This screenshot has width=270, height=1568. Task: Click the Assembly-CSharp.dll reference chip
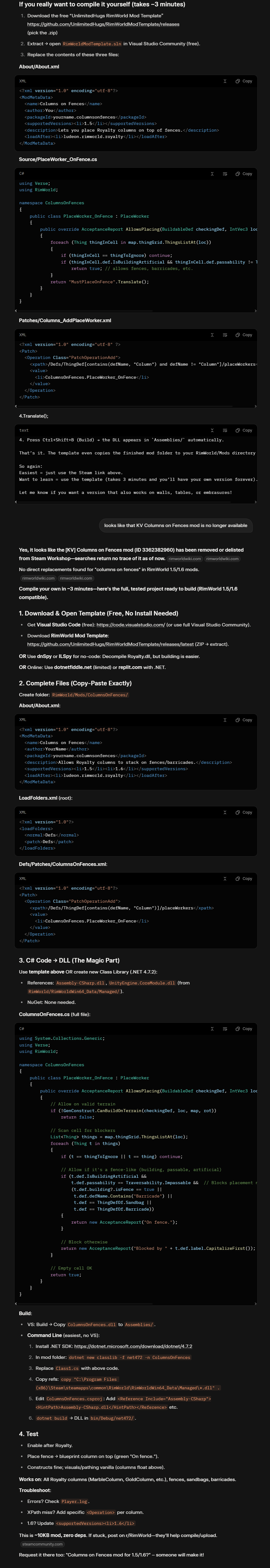(x=81, y=982)
